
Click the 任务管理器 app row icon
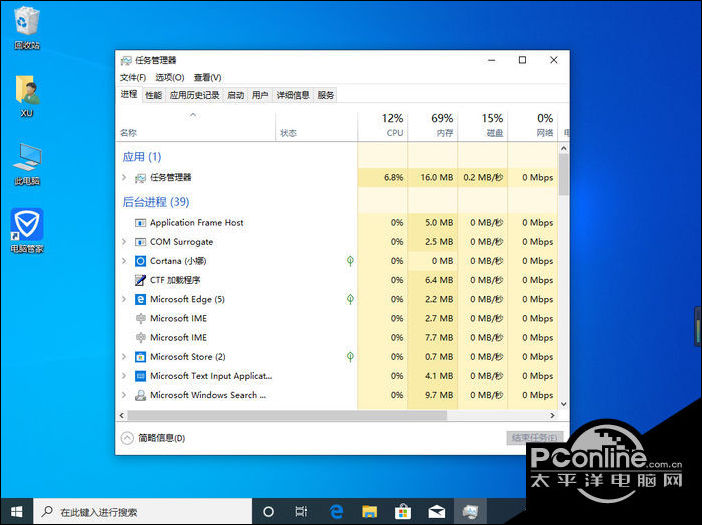click(x=140, y=178)
